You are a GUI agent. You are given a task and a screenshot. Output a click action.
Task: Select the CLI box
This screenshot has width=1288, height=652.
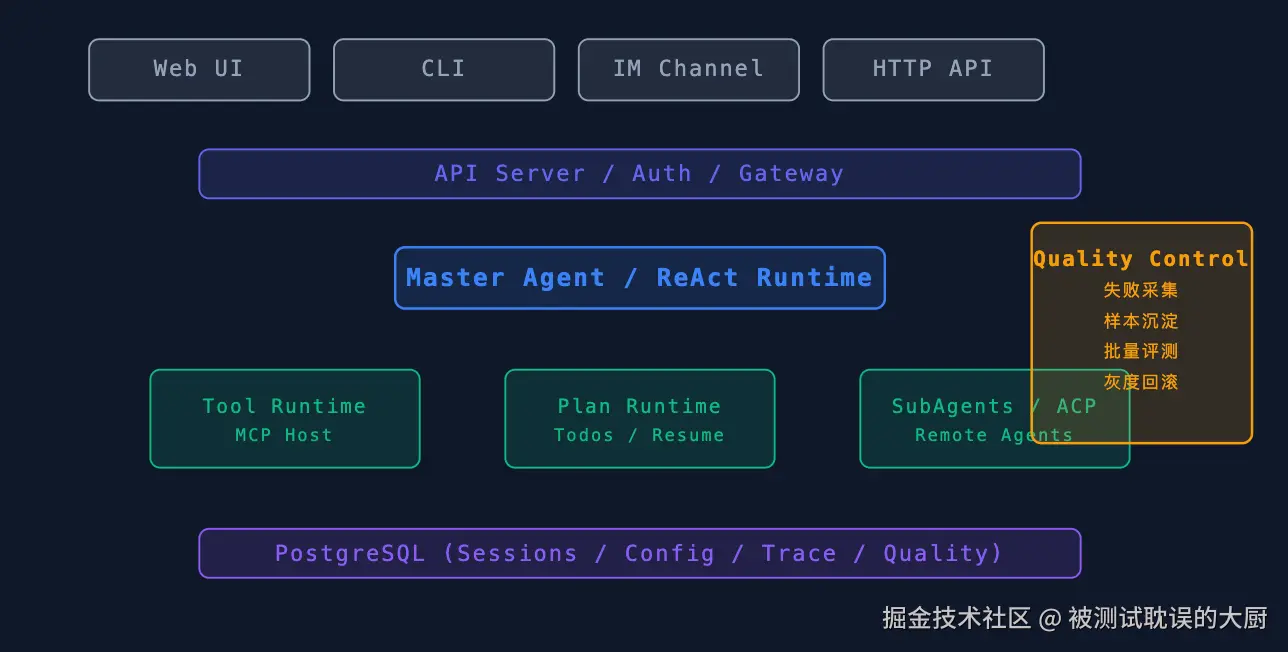[x=444, y=70]
